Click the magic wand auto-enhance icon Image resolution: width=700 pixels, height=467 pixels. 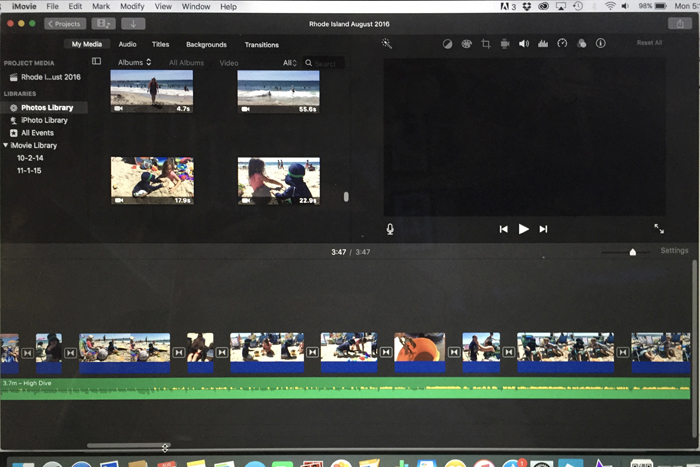[386, 44]
